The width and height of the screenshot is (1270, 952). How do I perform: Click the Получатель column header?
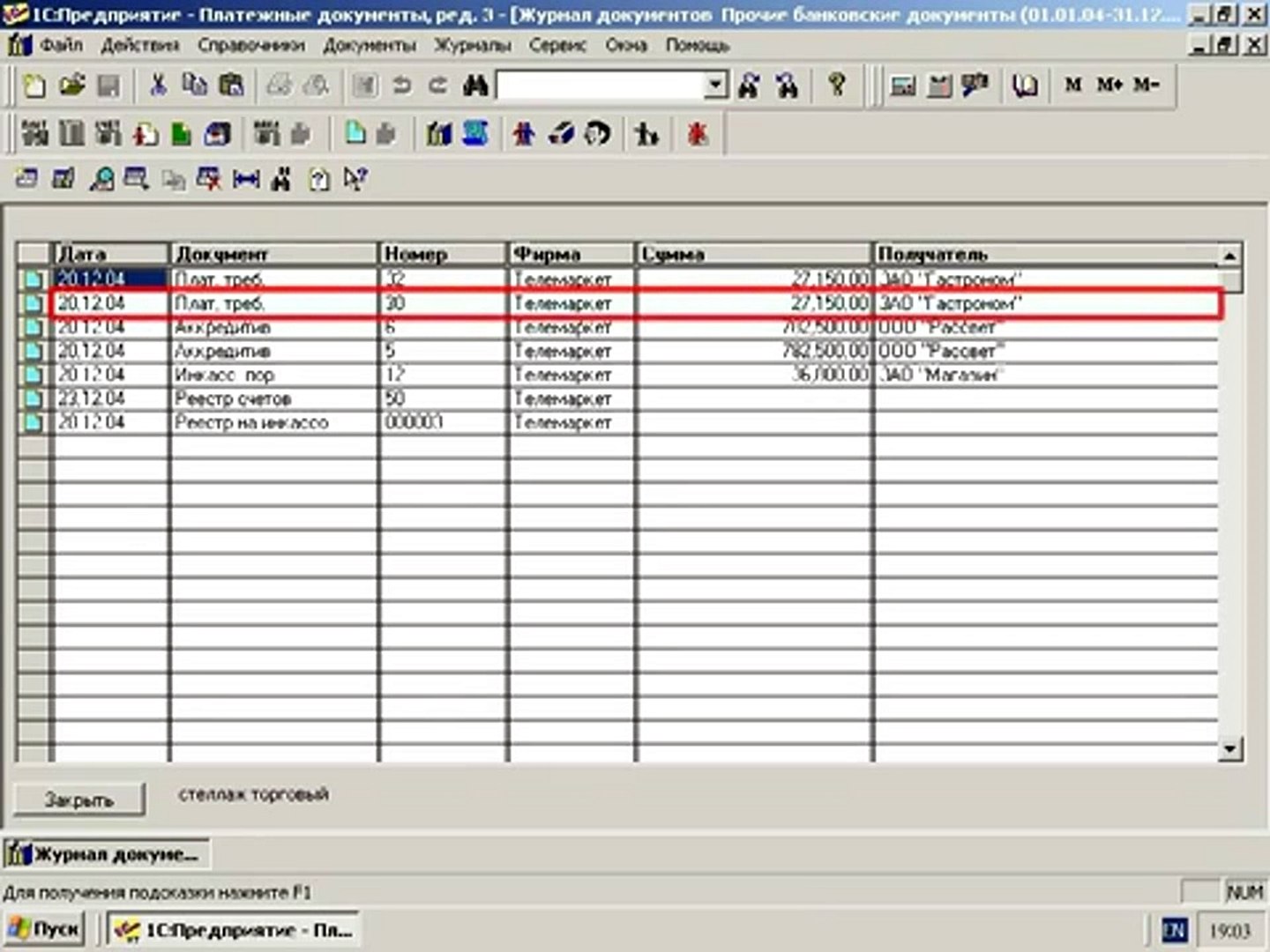coord(1047,254)
